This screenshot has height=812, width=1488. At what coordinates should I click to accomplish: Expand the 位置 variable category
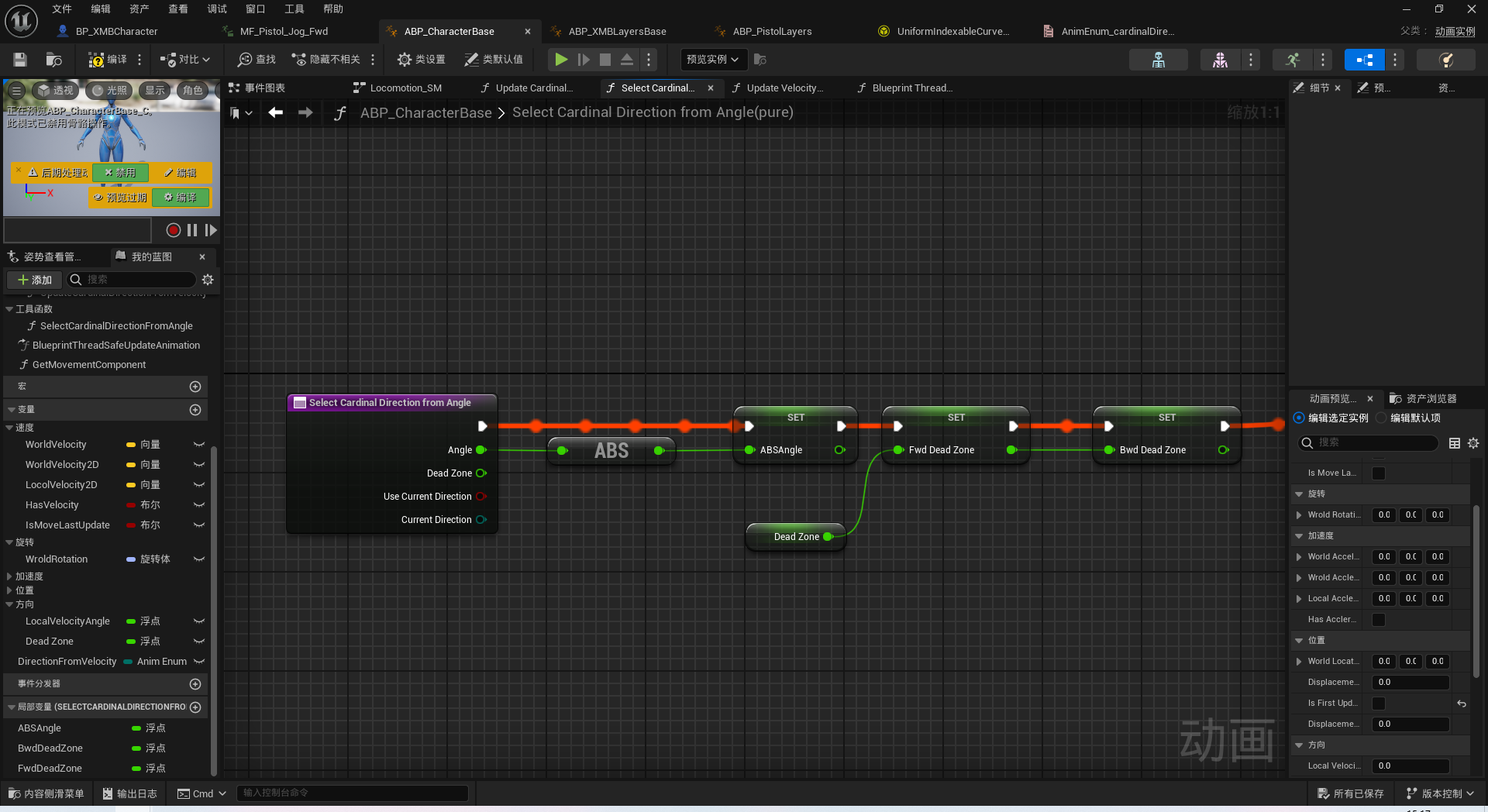tap(9, 590)
